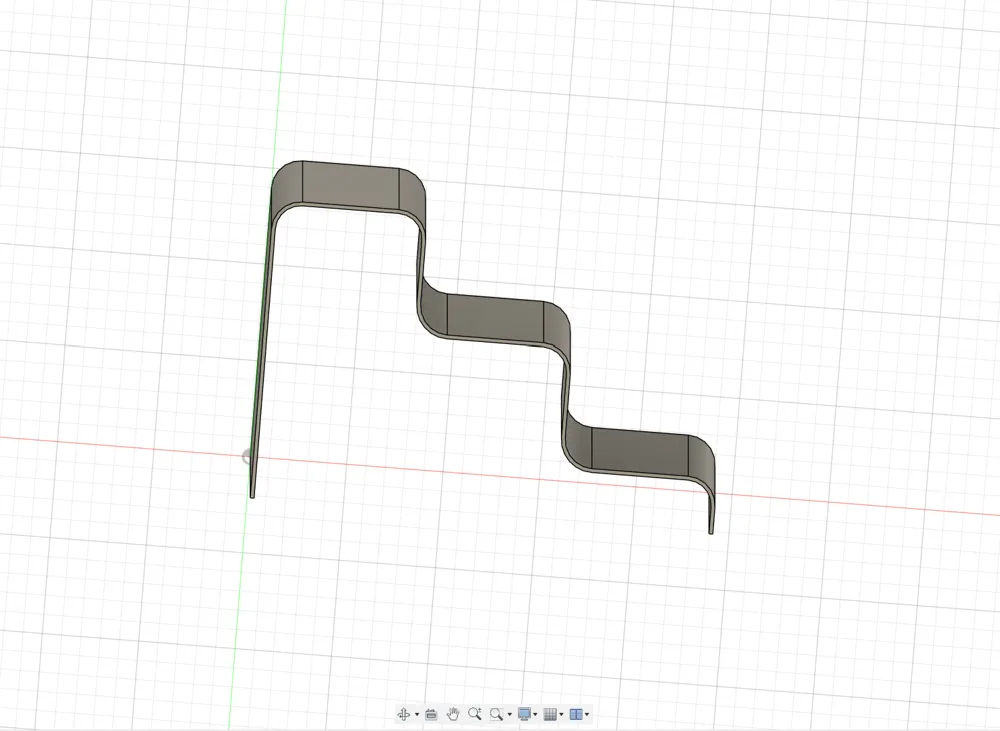The height and width of the screenshot is (731, 1000).
Task: Select the Zoom magnifier tool with plus
Action: (x=474, y=714)
